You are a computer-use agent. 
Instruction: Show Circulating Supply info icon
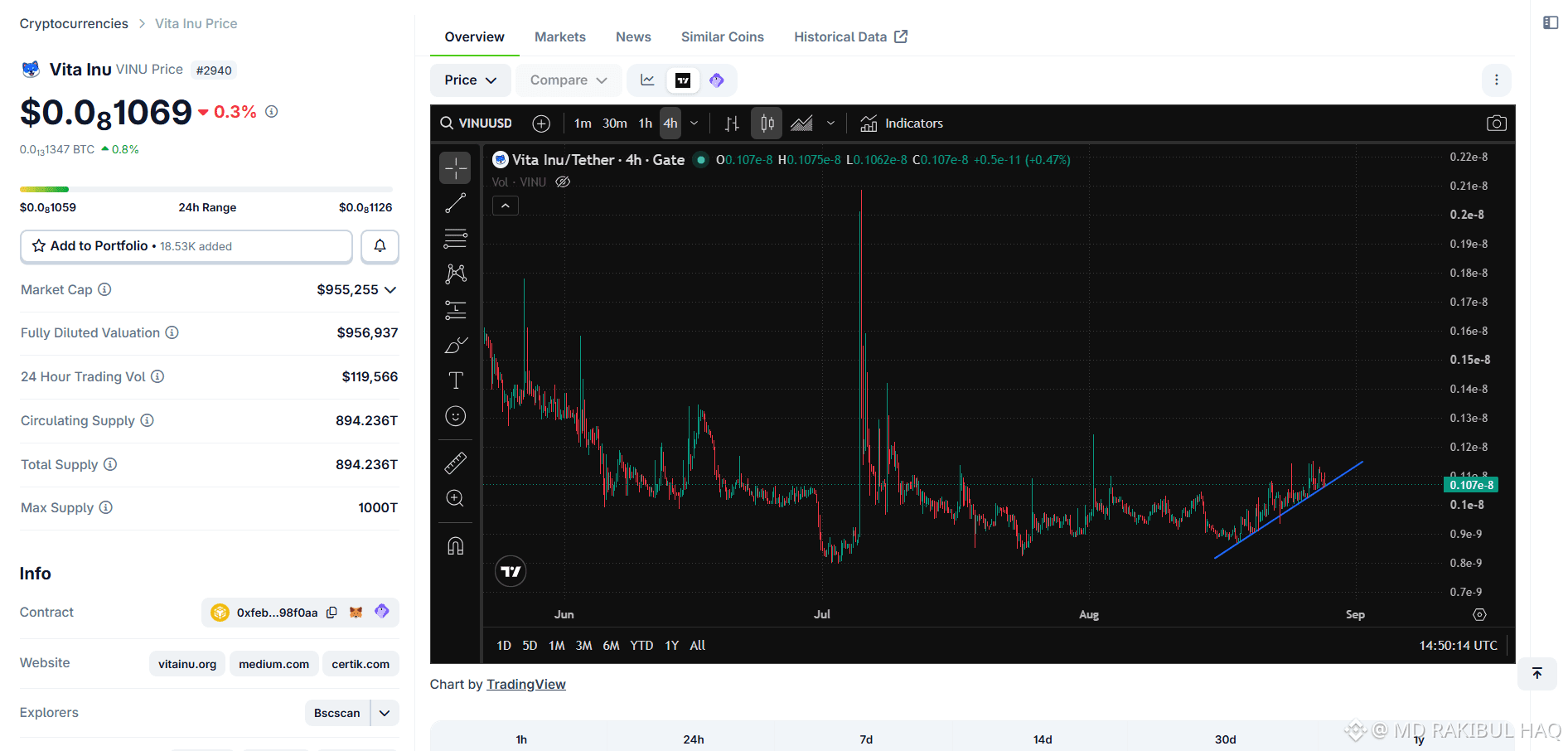pos(147,420)
